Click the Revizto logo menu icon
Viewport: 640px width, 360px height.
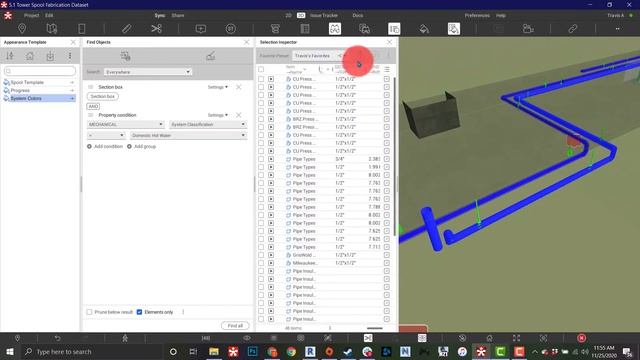coord(8,16)
